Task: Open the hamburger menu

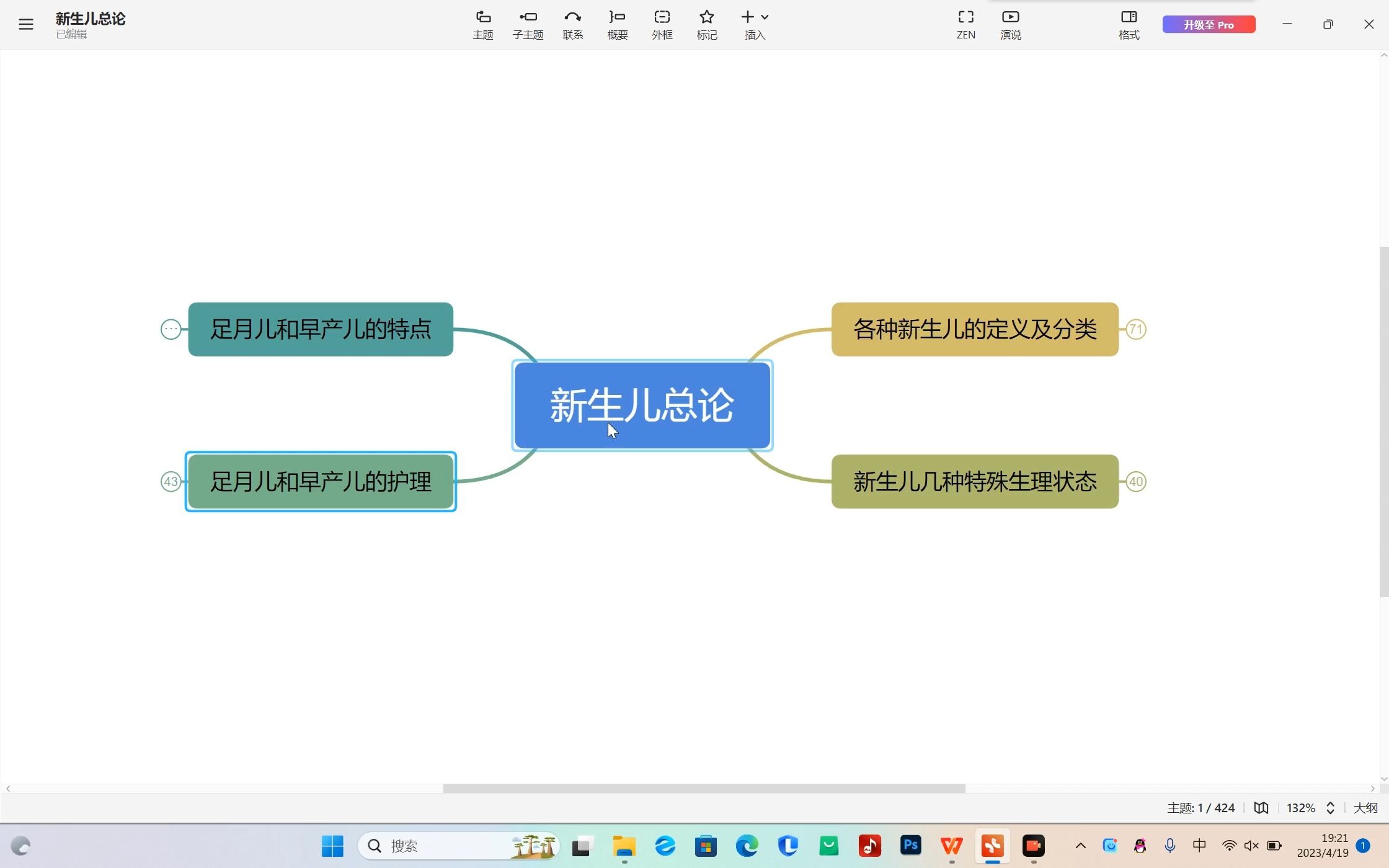Action: pos(25,24)
